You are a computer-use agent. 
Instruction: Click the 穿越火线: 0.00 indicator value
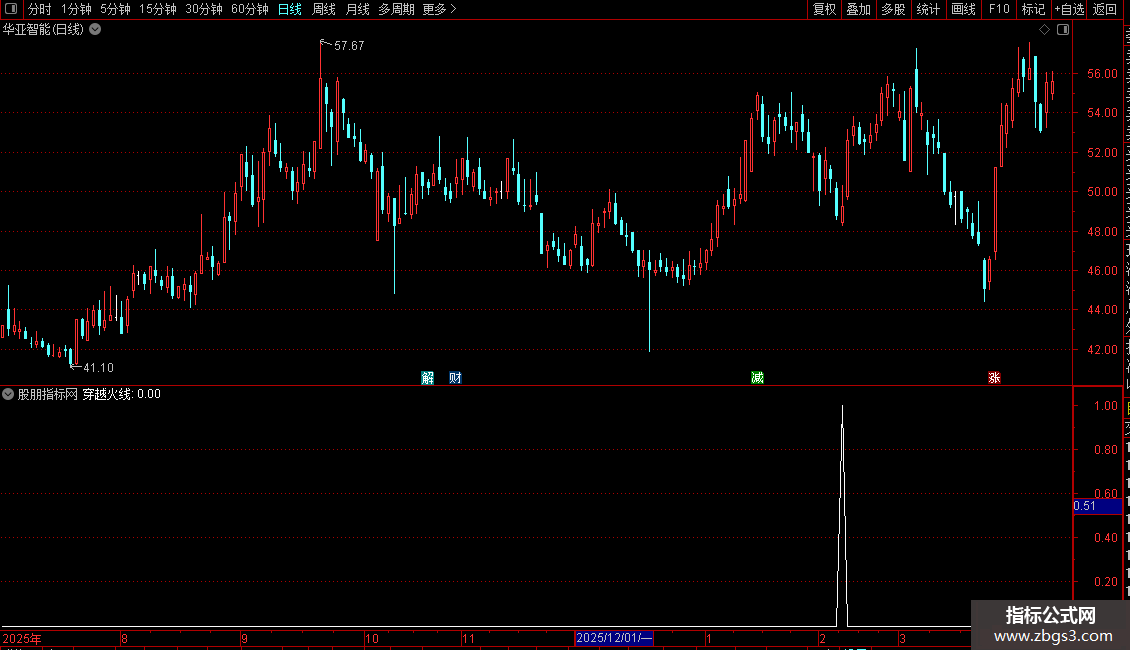pyautogui.click(x=121, y=394)
